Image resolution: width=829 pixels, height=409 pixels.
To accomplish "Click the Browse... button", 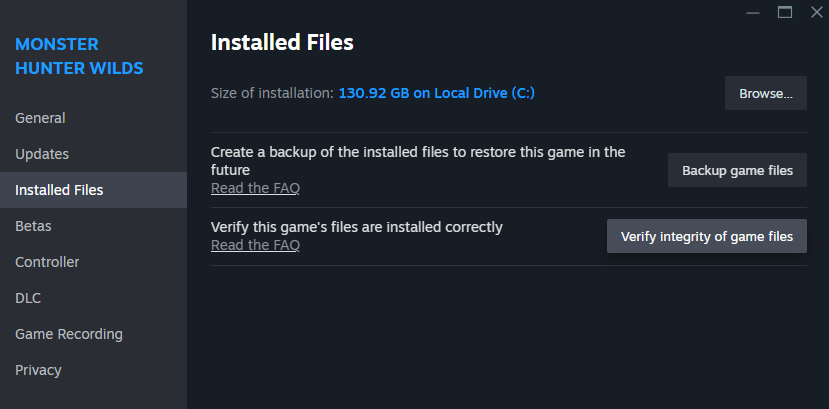I will click(765, 93).
